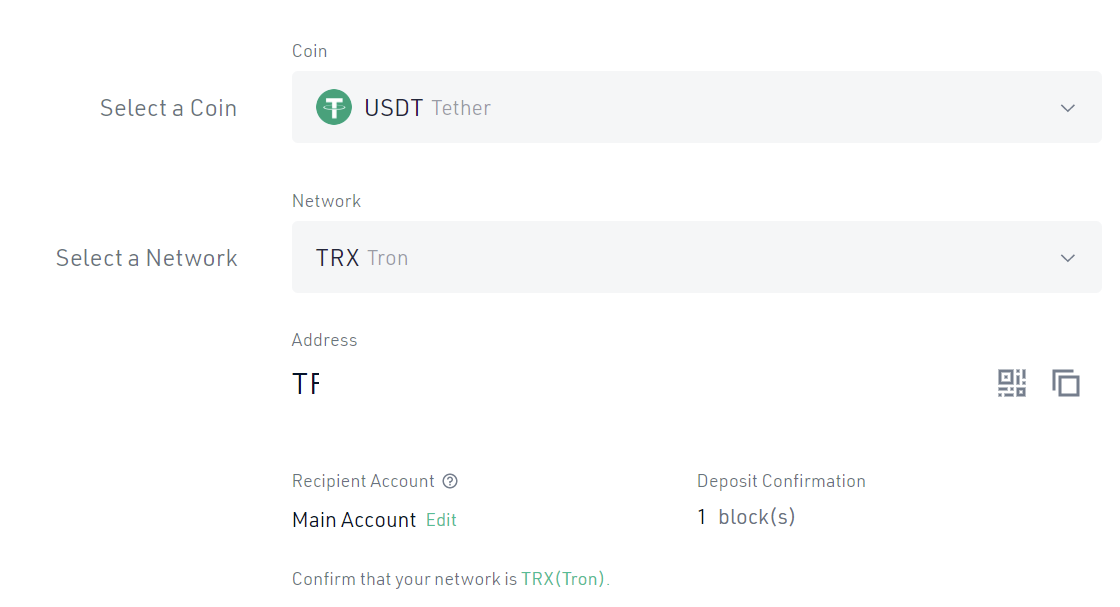Viewport: 1120px width, 607px height.
Task: Expand the Network dropdown chevron
Action: coord(1068,258)
